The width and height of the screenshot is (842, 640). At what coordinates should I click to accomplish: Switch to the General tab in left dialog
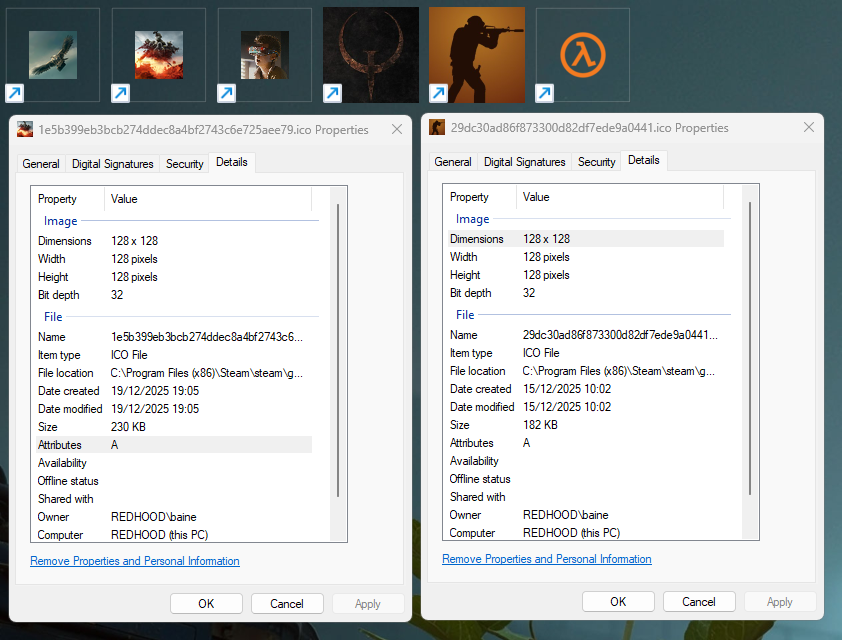[40, 163]
